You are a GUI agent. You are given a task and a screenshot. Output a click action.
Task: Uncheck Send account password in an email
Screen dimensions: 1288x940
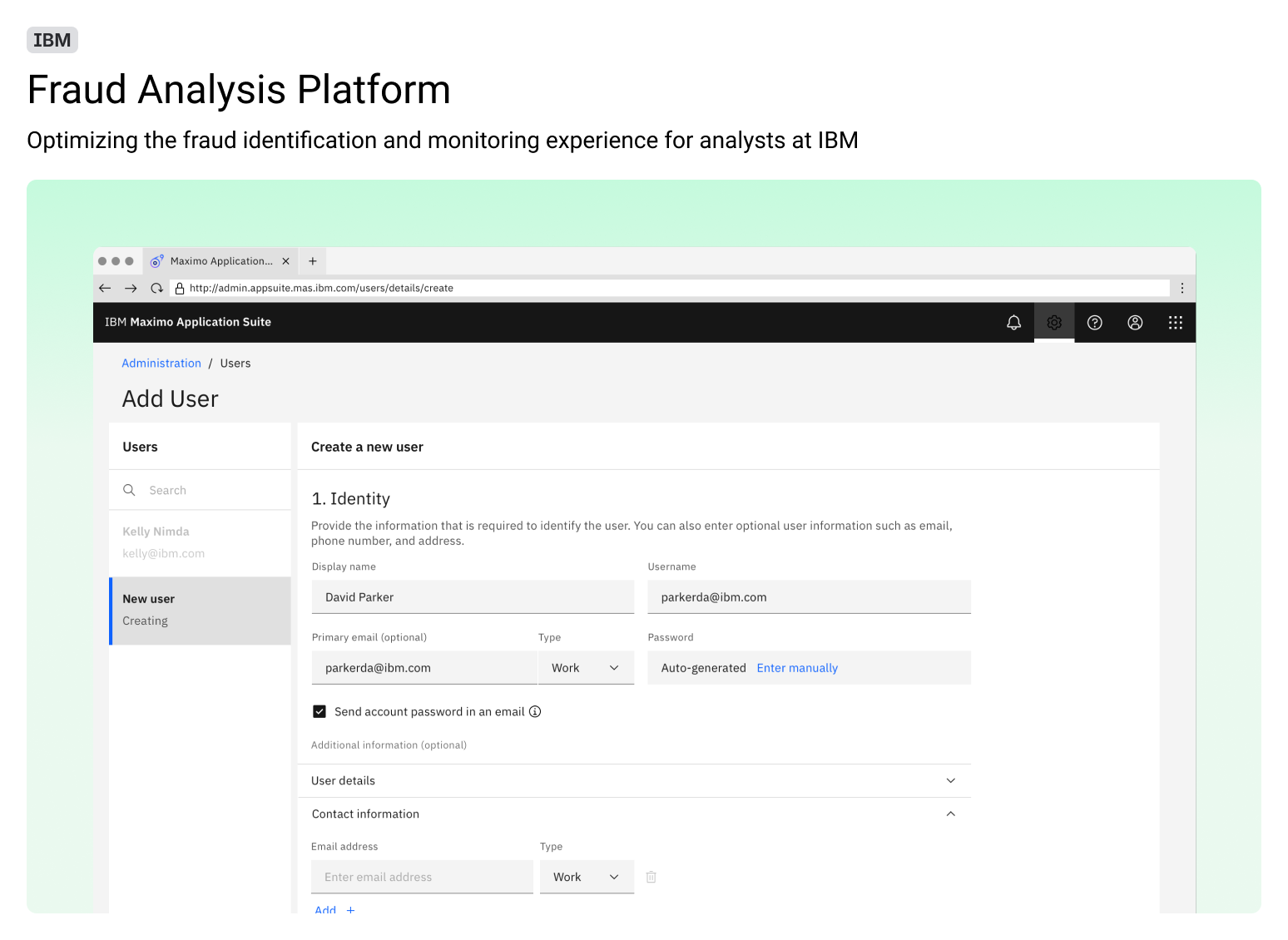coord(320,711)
